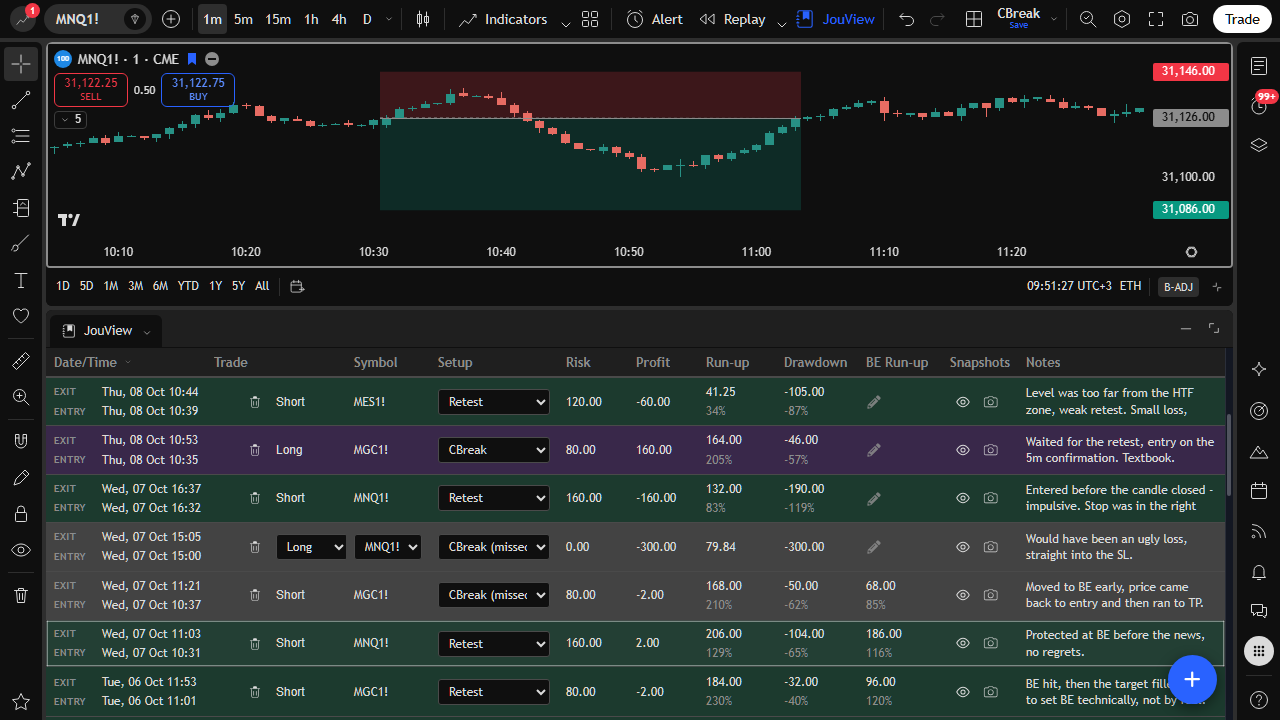Screen dimensions: 1280x720
Task: Open the JouView tab dropdown chevron
Action: point(147,331)
